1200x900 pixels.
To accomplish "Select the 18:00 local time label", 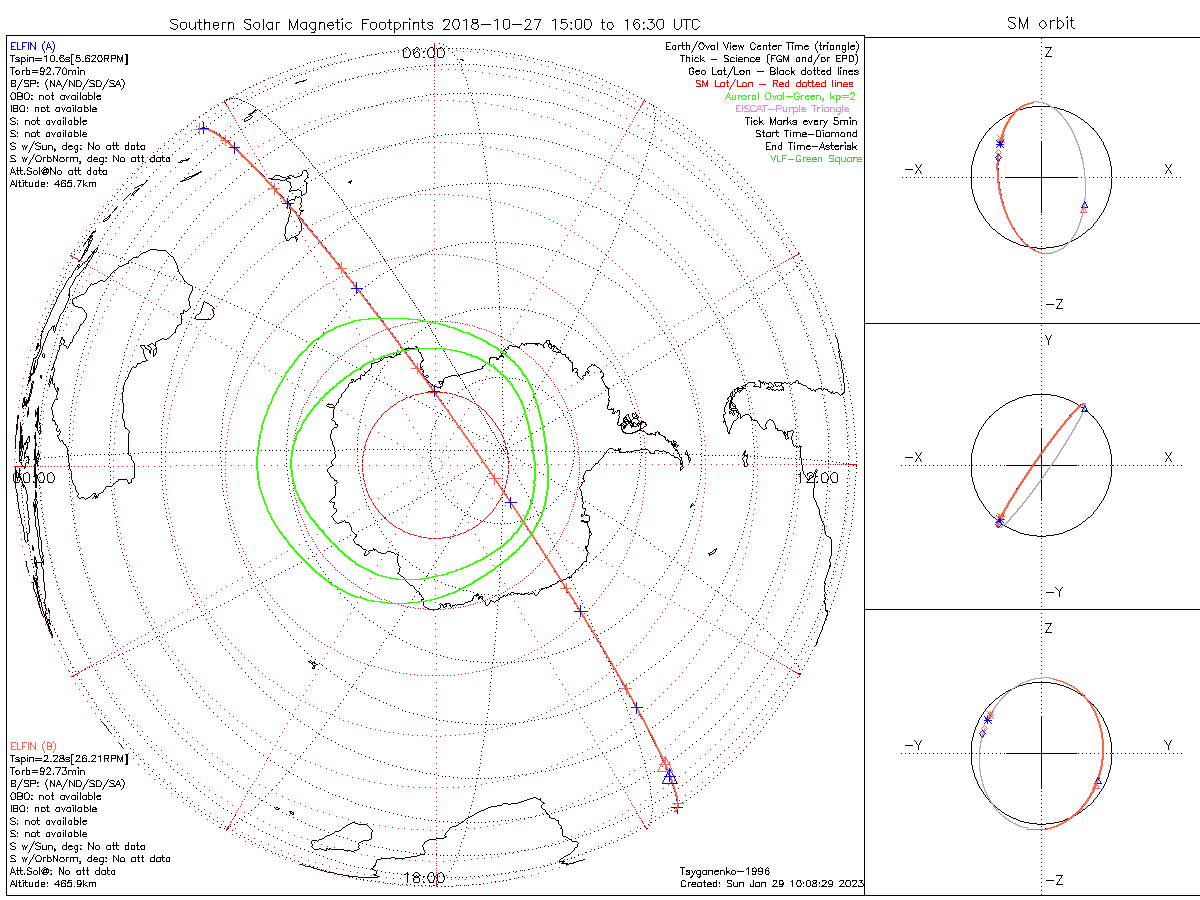I will pyautogui.click(x=423, y=878).
